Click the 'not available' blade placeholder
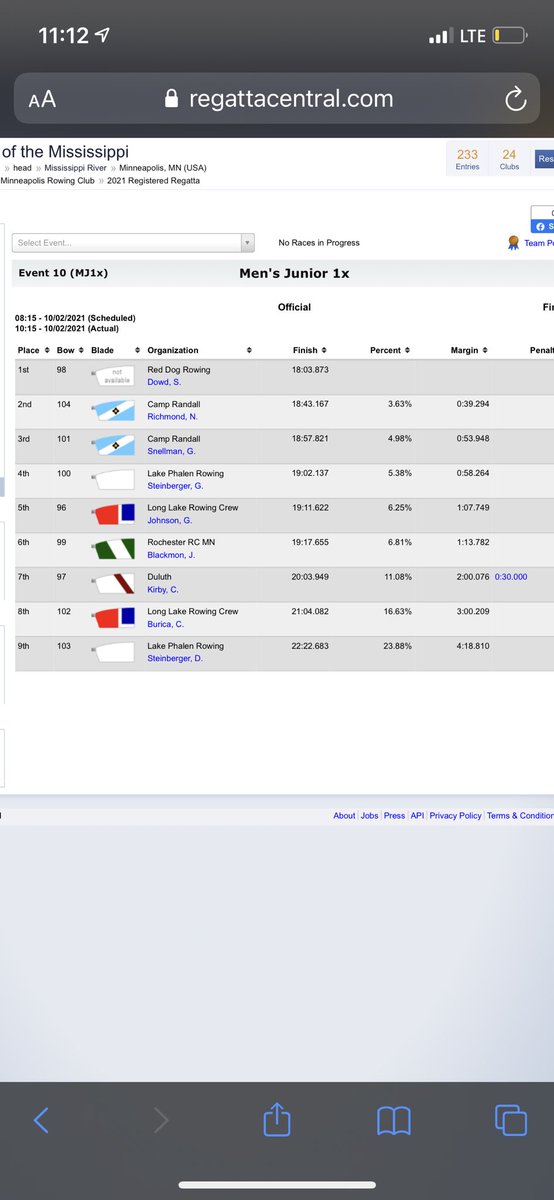Screen dimensions: 554x1200 (x=114, y=376)
